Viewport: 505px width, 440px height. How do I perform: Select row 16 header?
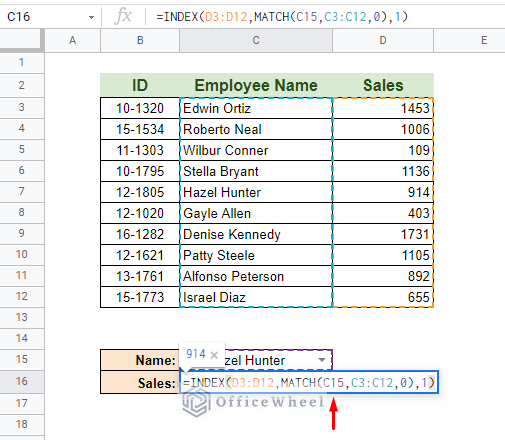tap(22, 381)
